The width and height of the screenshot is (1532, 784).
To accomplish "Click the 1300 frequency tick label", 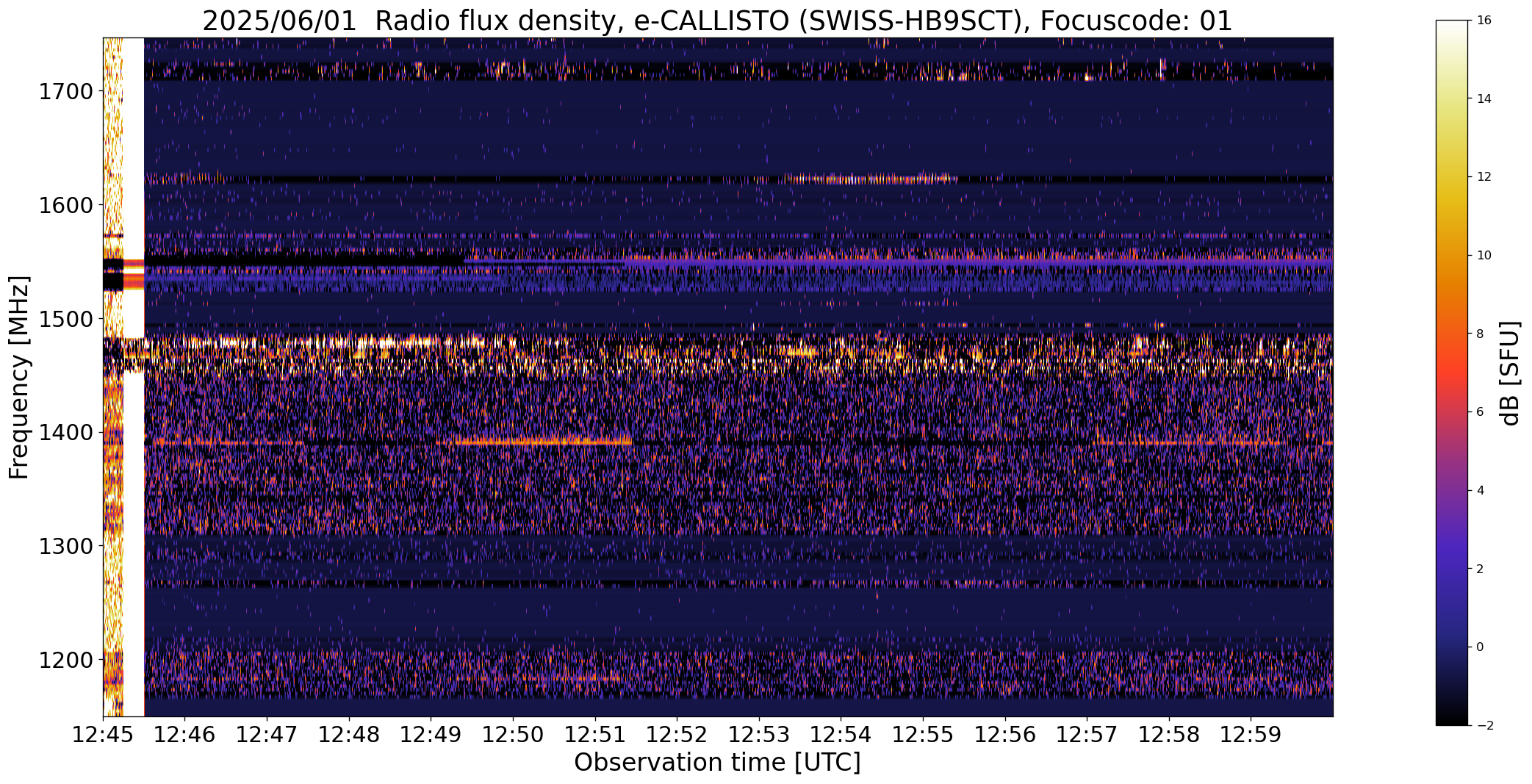I will [x=65, y=547].
